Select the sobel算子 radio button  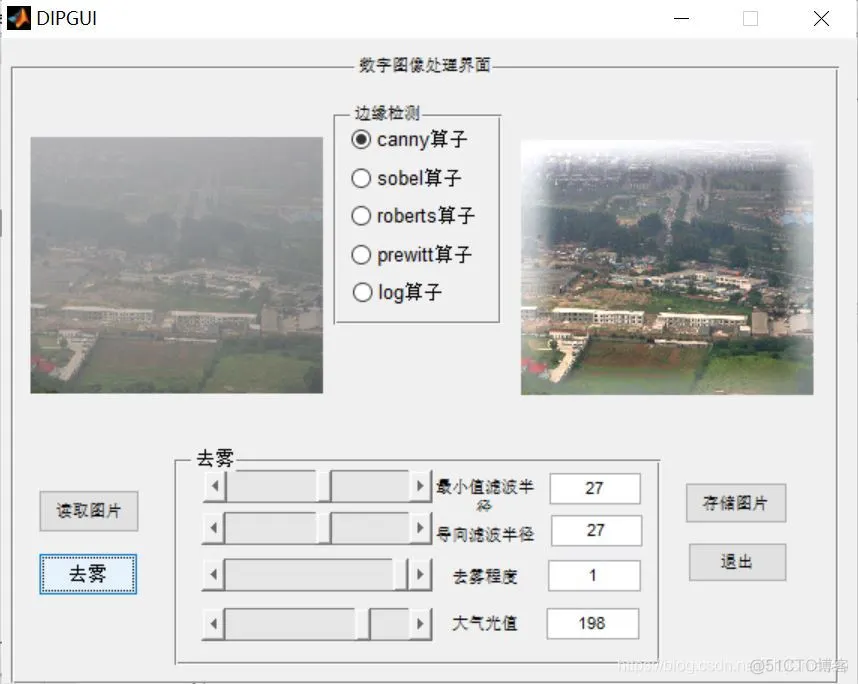click(361, 178)
